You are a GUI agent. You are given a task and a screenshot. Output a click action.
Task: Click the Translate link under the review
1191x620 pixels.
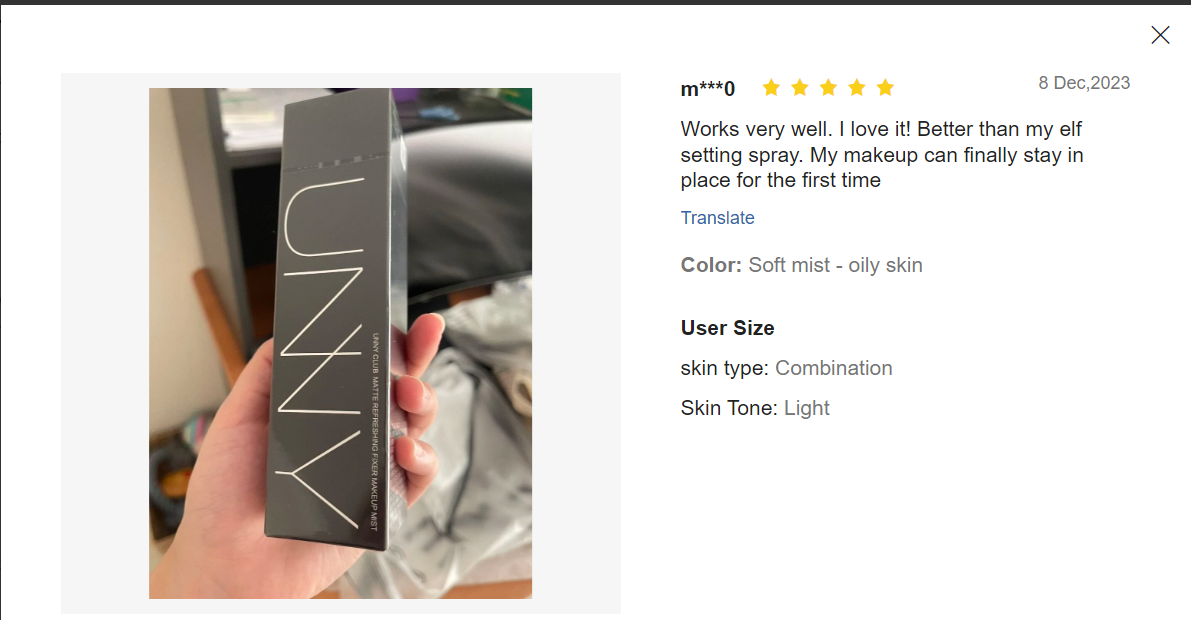[x=717, y=218]
